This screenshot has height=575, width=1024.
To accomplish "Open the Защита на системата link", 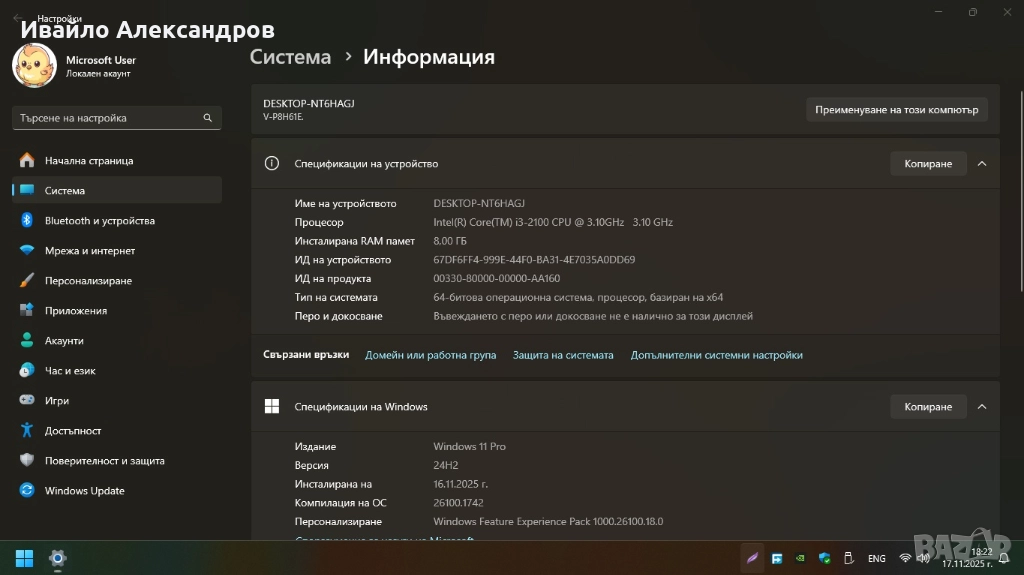I will click(x=563, y=355).
